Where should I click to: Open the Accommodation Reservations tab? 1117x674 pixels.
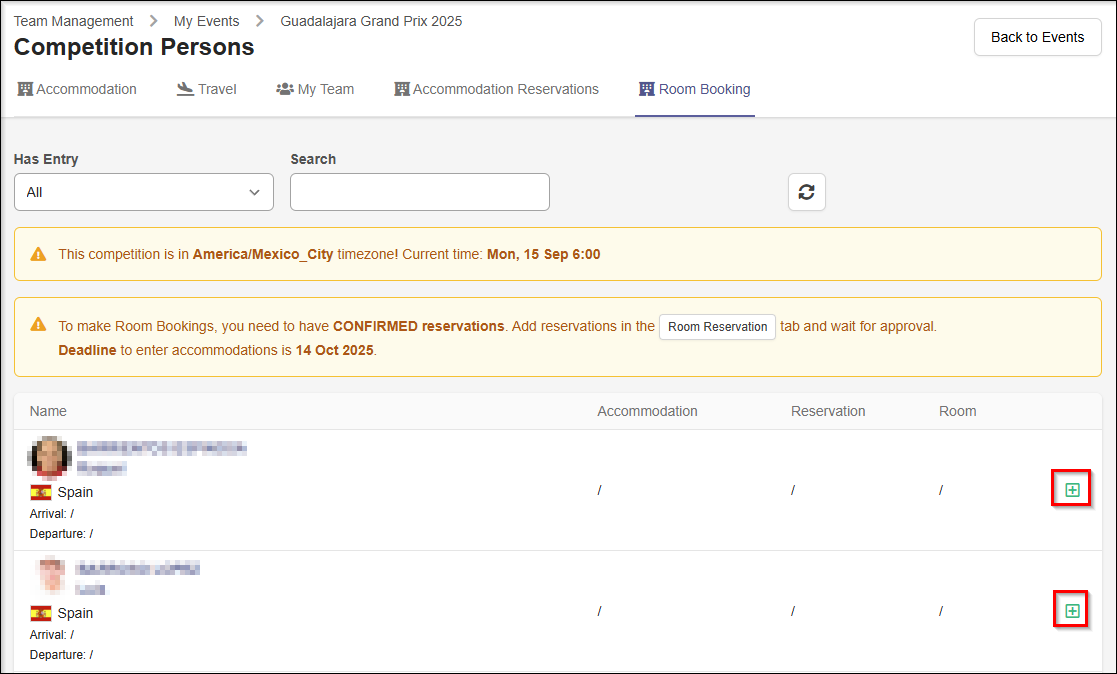[496, 89]
